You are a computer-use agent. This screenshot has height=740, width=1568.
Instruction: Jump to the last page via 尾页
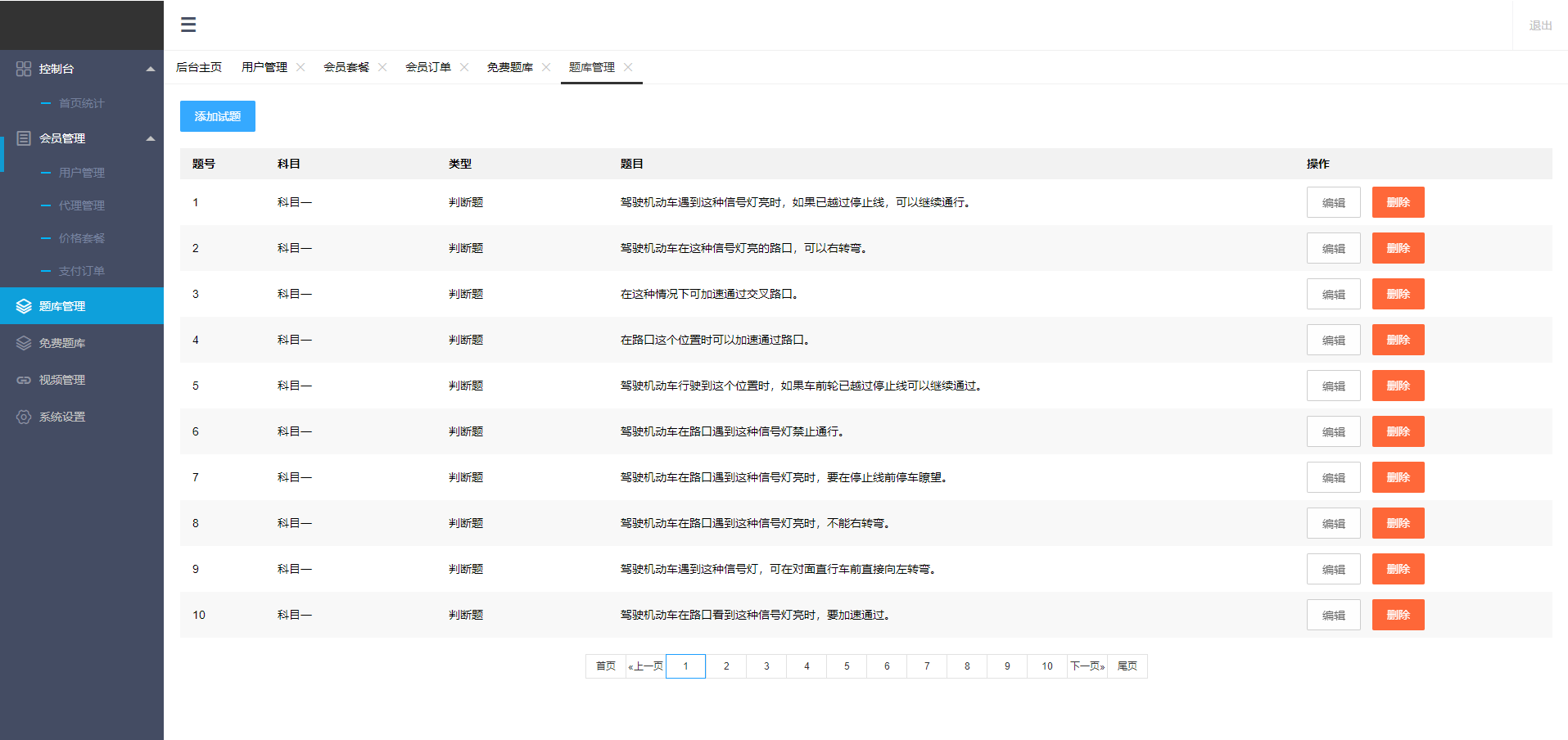click(x=1127, y=666)
